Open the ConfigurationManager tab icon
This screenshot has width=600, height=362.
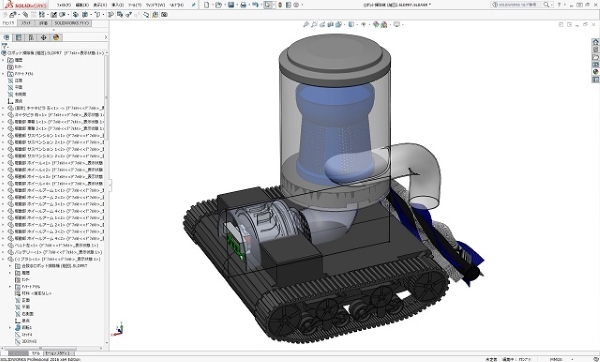(31, 38)
